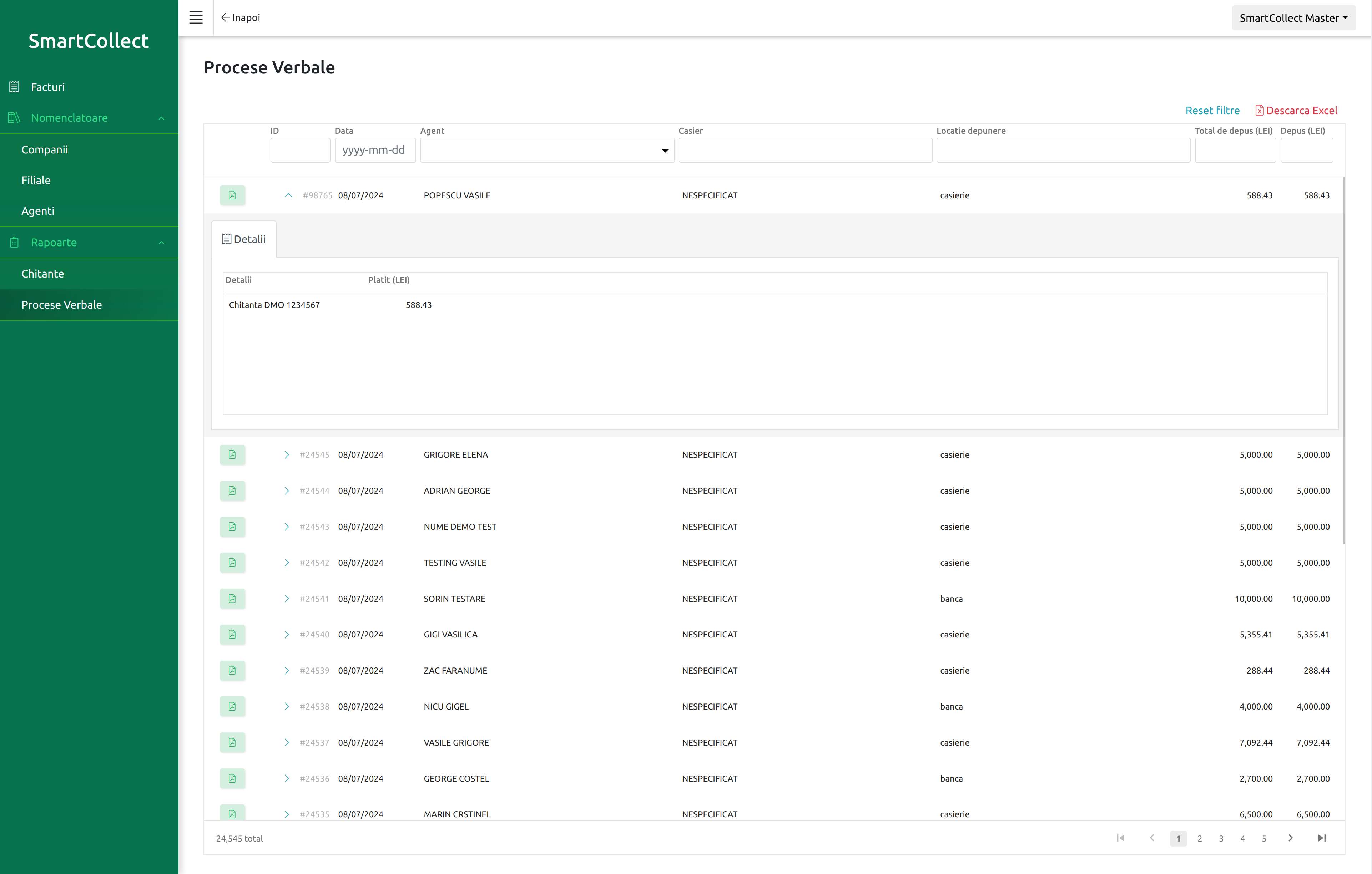Screen dimensions: 1372x874
Task: Click the Data filter input field
Action: point(374,150)
